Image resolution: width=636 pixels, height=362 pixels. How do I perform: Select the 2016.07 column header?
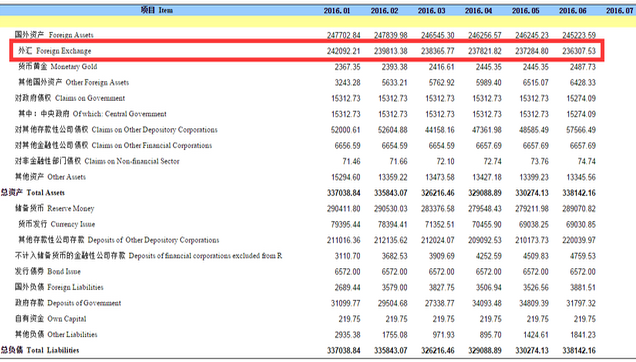click(x=619, y=11)
